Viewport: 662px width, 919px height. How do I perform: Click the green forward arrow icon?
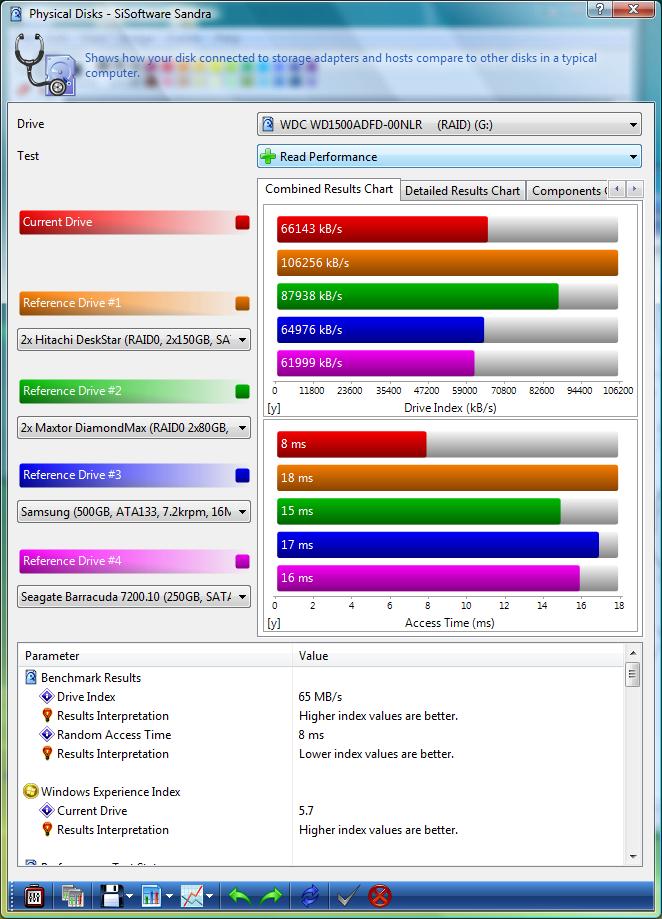pyautogui.click(x=271, y=896)
